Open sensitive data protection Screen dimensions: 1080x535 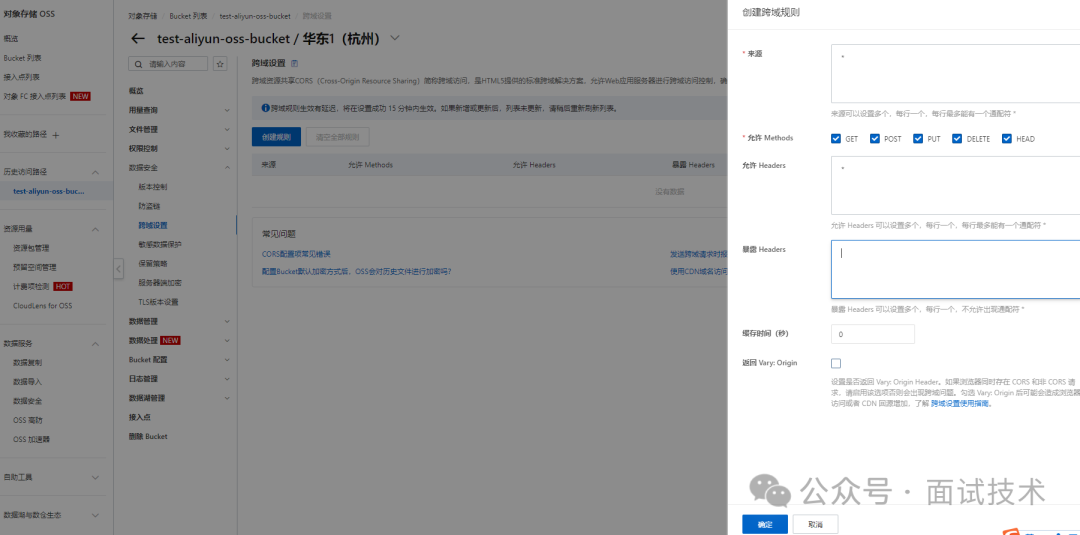click(160, 244)
